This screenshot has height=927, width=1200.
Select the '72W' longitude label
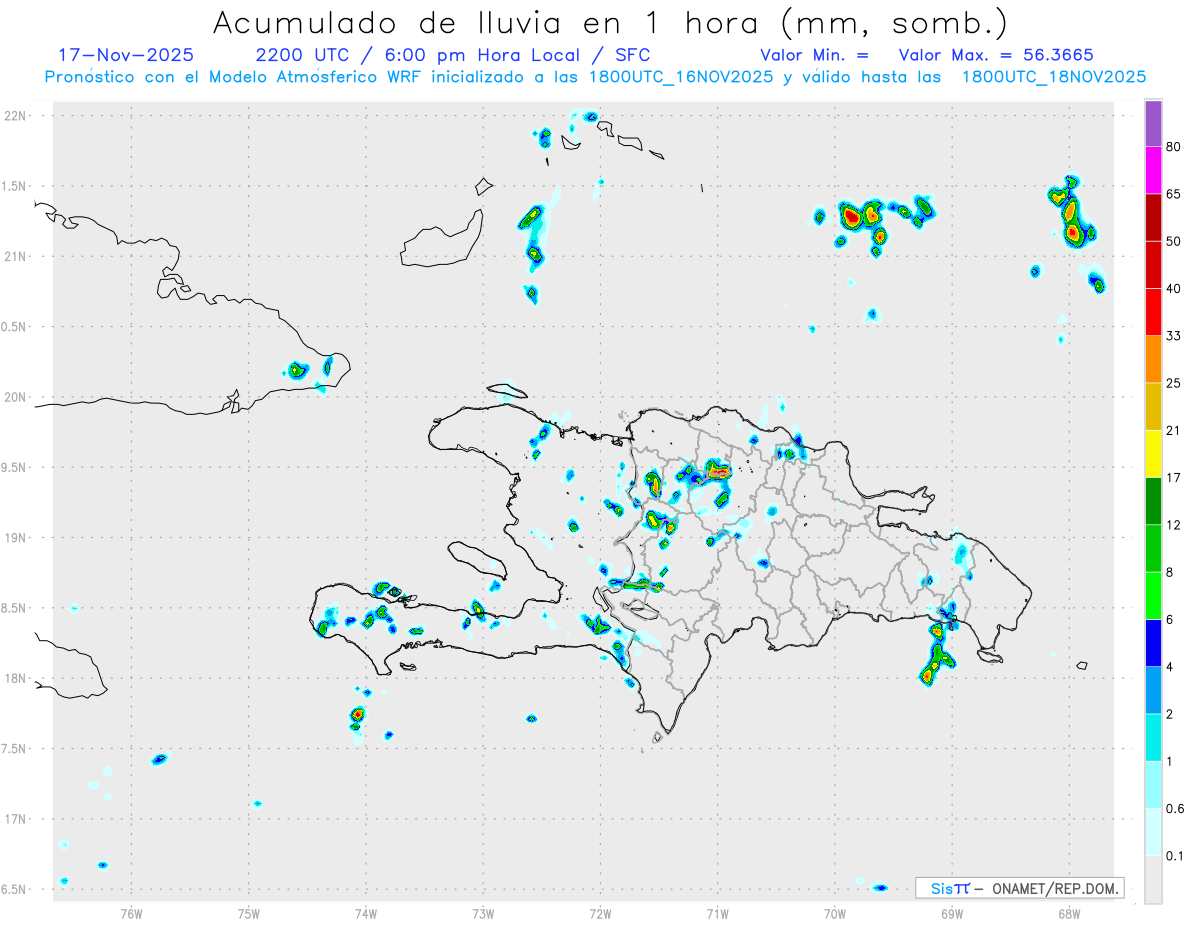click(600, 913)
